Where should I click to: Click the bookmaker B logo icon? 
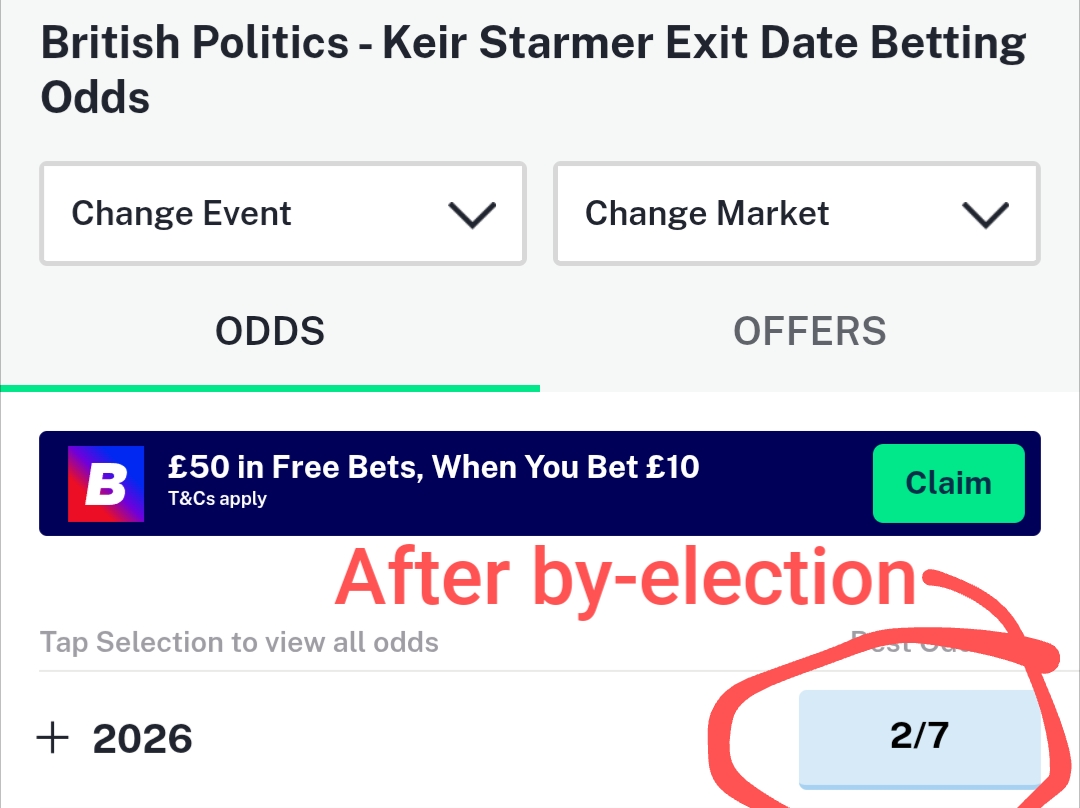[x=106, y=484]
